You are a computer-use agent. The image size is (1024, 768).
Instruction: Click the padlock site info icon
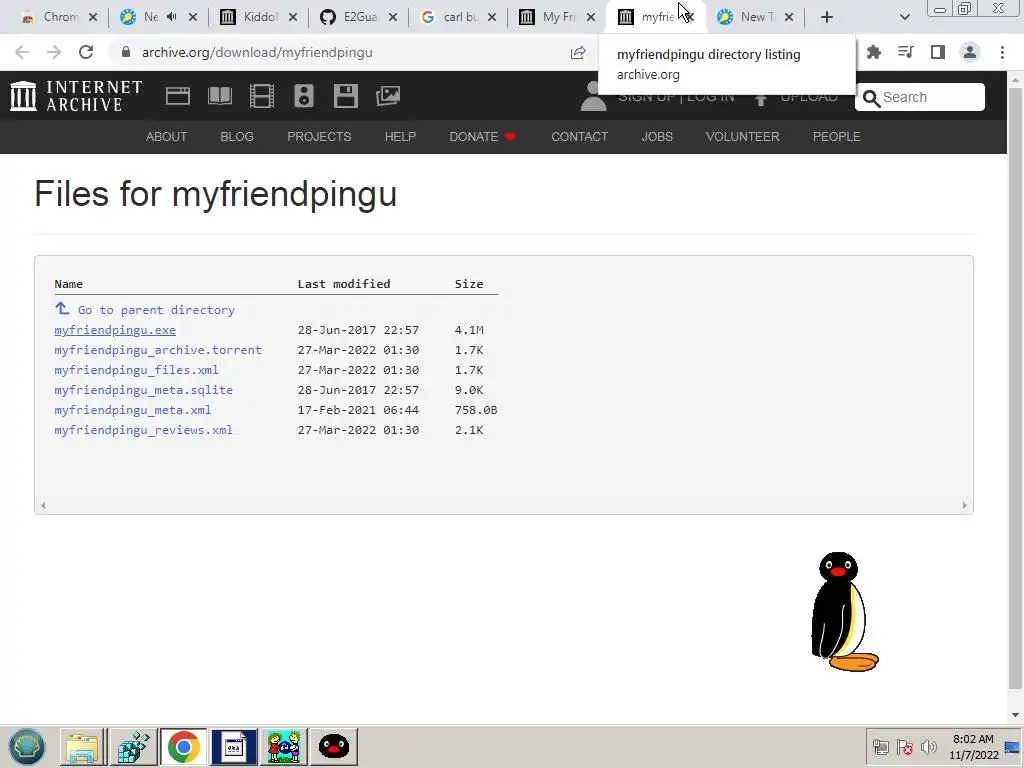coord(126,52)
